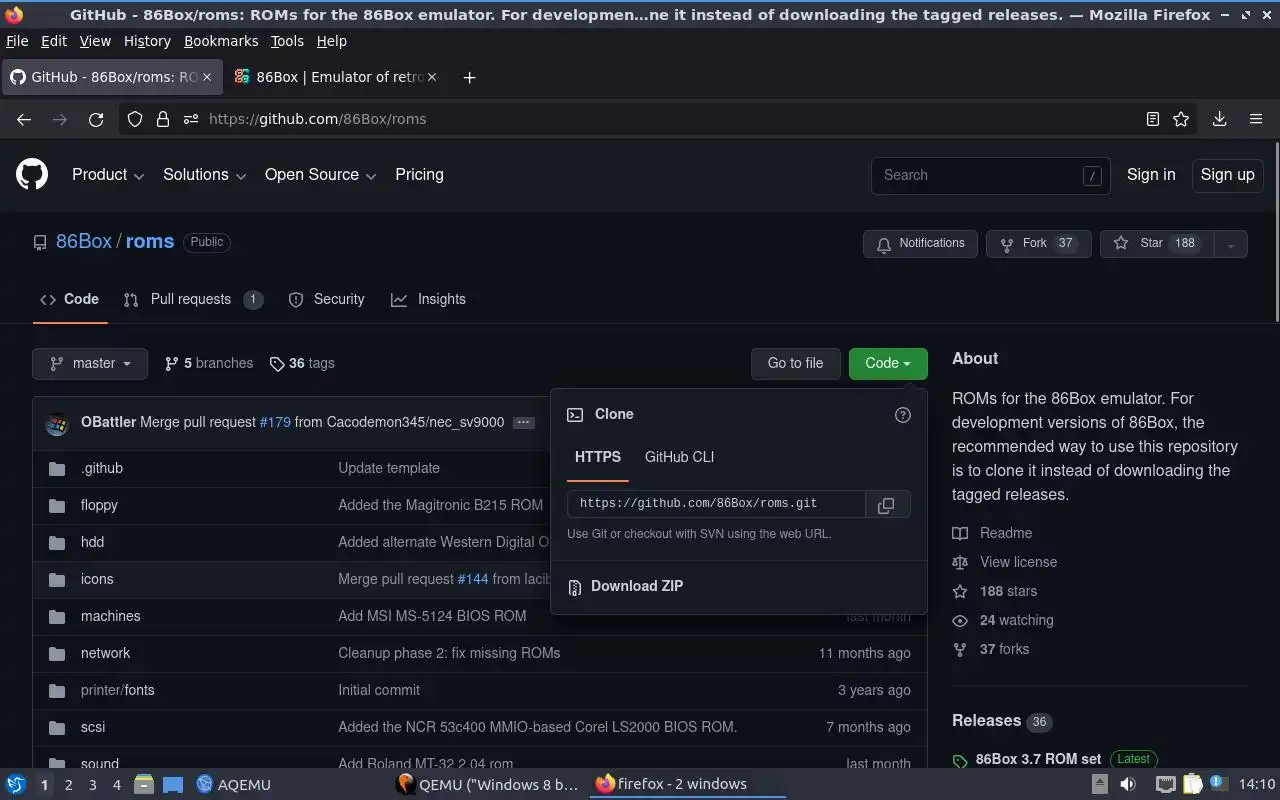Bookmark this page with the star icon
The height and width of the screenshot is (800, 1280).
click(1181, 119)
